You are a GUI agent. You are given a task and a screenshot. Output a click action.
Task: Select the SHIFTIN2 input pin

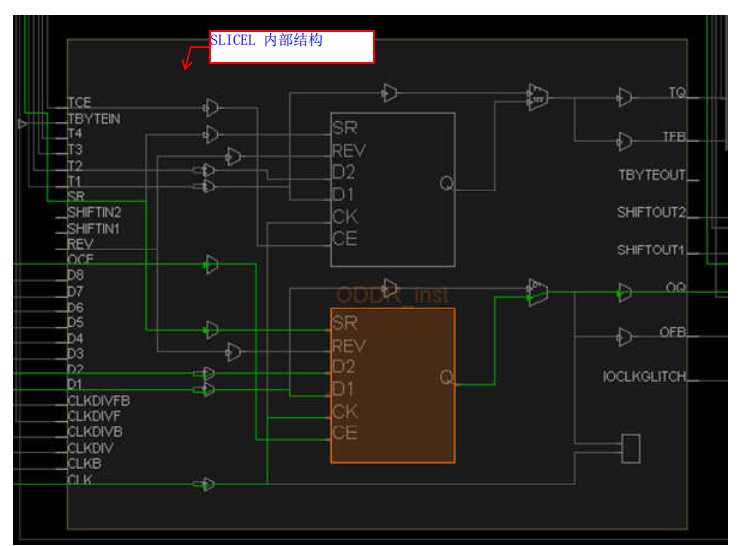click(95, 213)
